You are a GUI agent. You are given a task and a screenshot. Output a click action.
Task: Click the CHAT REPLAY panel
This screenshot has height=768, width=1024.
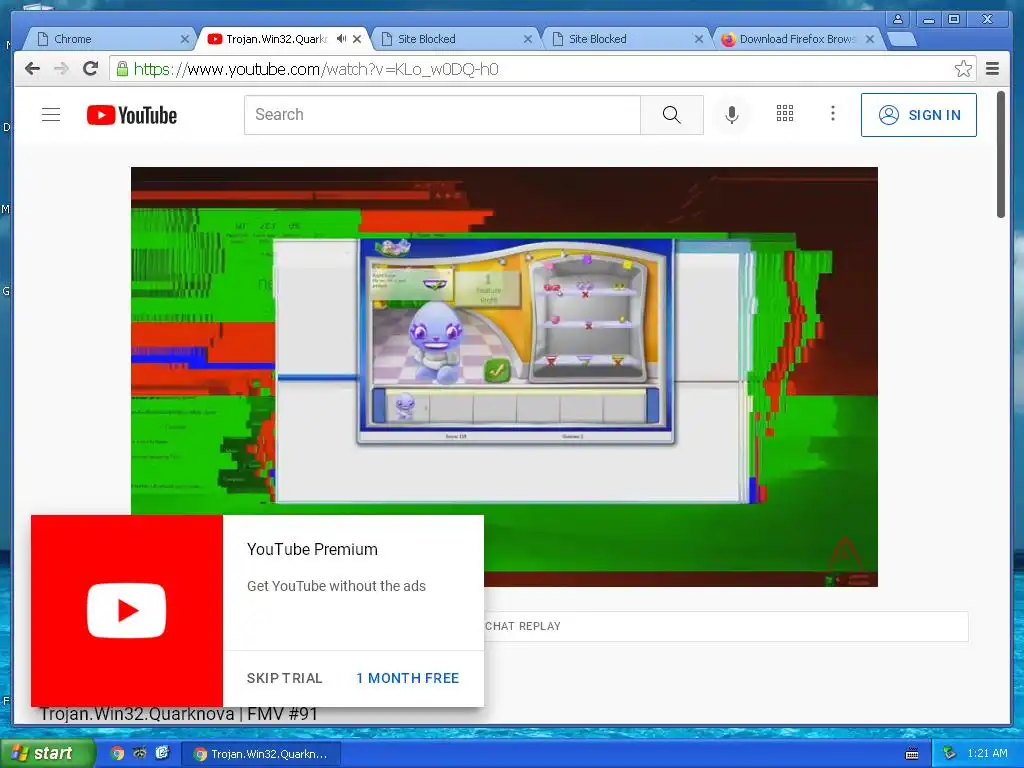pyautogui.click(x=726, y=626)
